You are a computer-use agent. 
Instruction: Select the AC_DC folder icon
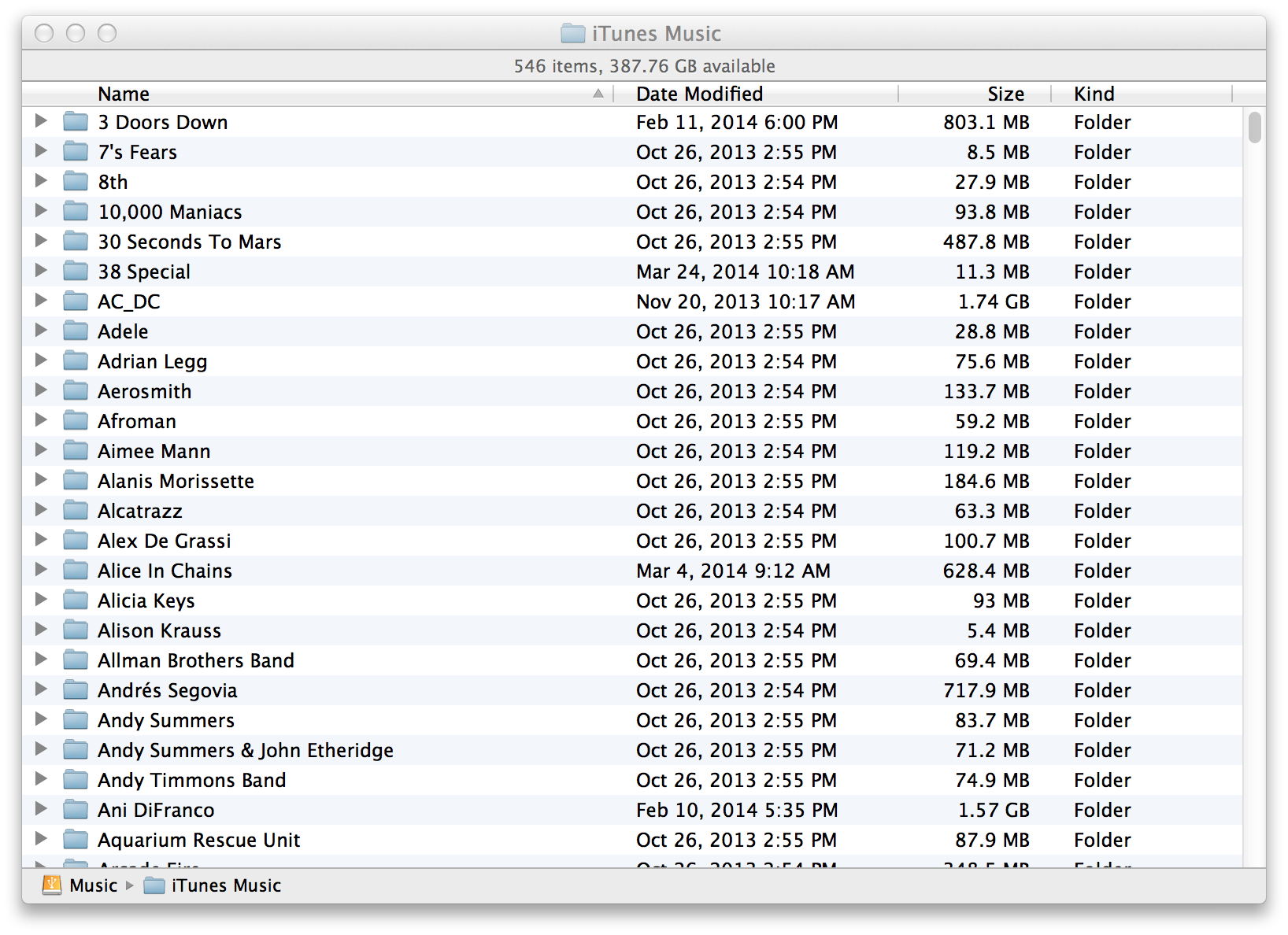click(76, 301)
